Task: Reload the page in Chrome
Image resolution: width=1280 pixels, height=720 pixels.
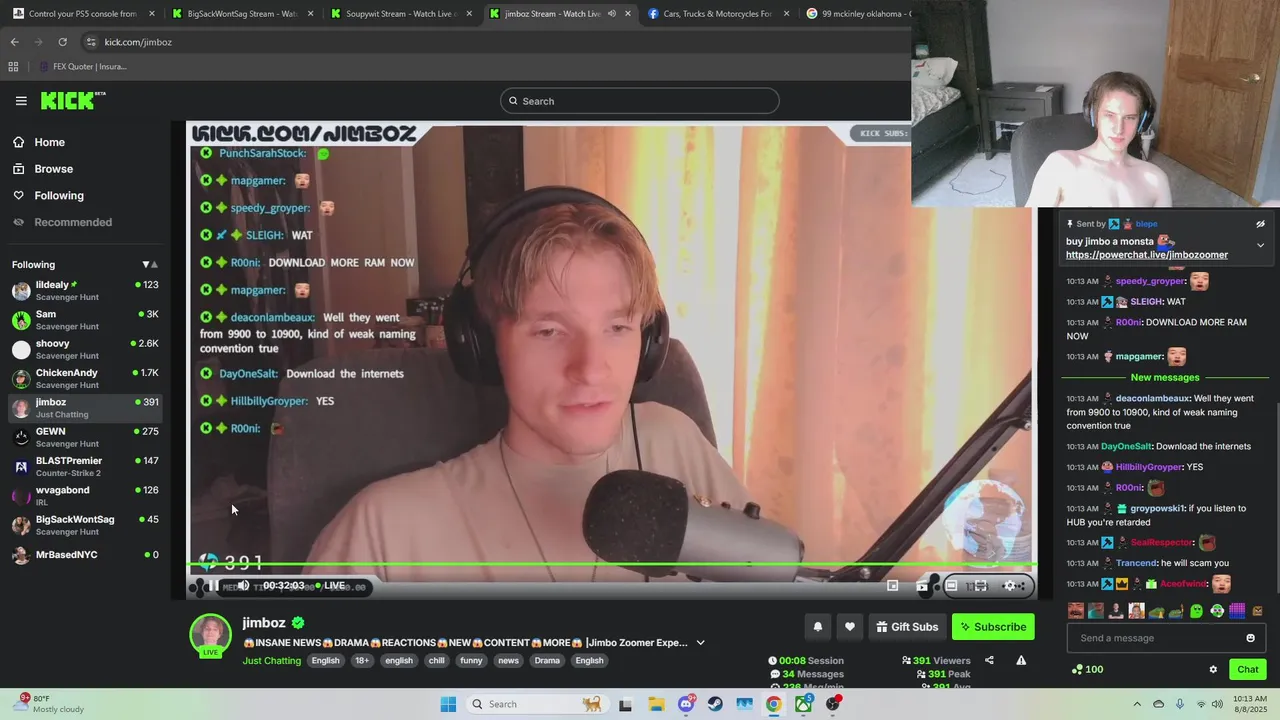Action: click(62, 42)
